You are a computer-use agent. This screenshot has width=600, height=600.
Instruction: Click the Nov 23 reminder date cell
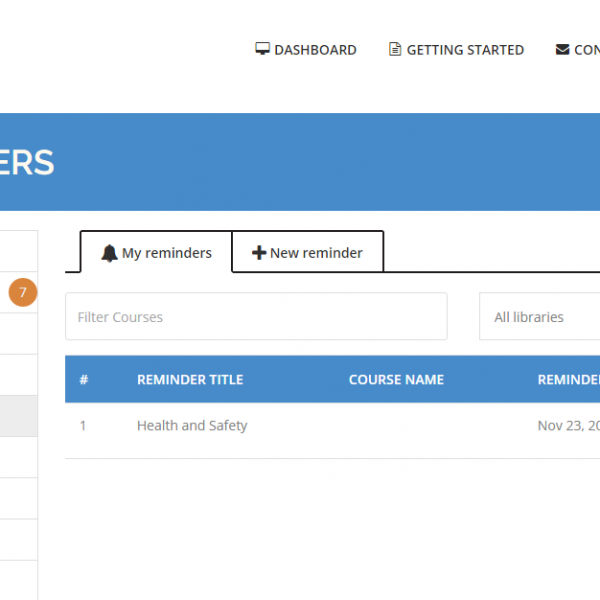pyautogui.click(x=568, y=426)
